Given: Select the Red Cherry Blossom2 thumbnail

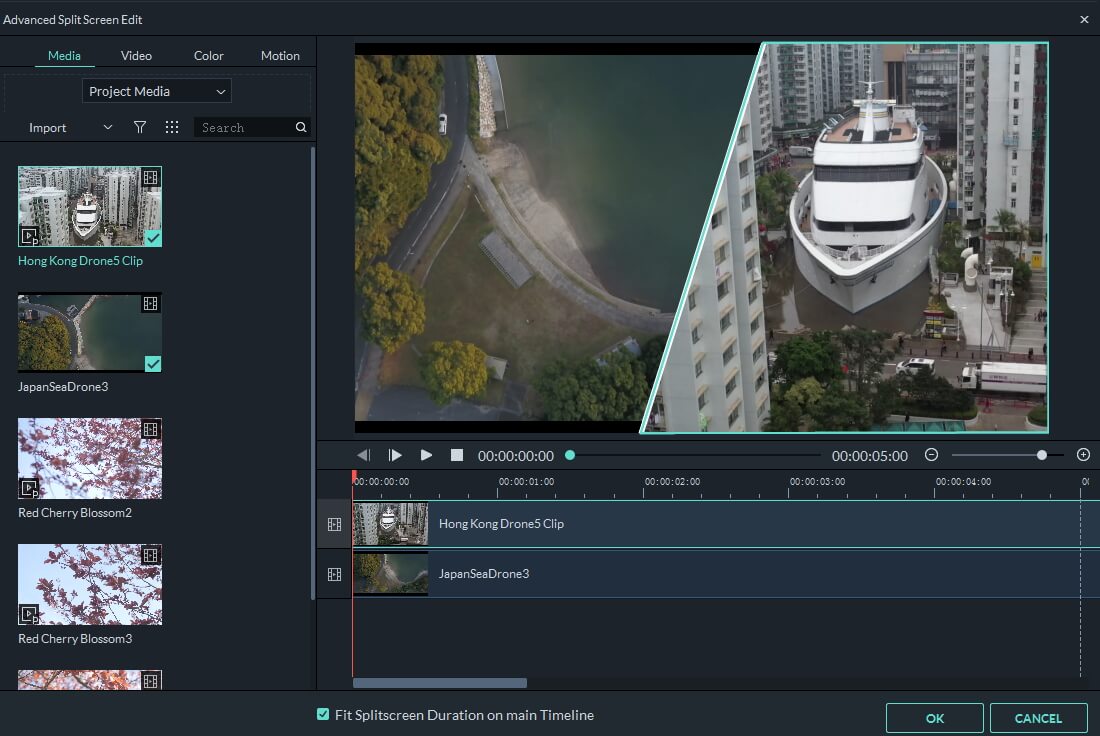Looking at the screenshot, I should [x=89, y=458].
